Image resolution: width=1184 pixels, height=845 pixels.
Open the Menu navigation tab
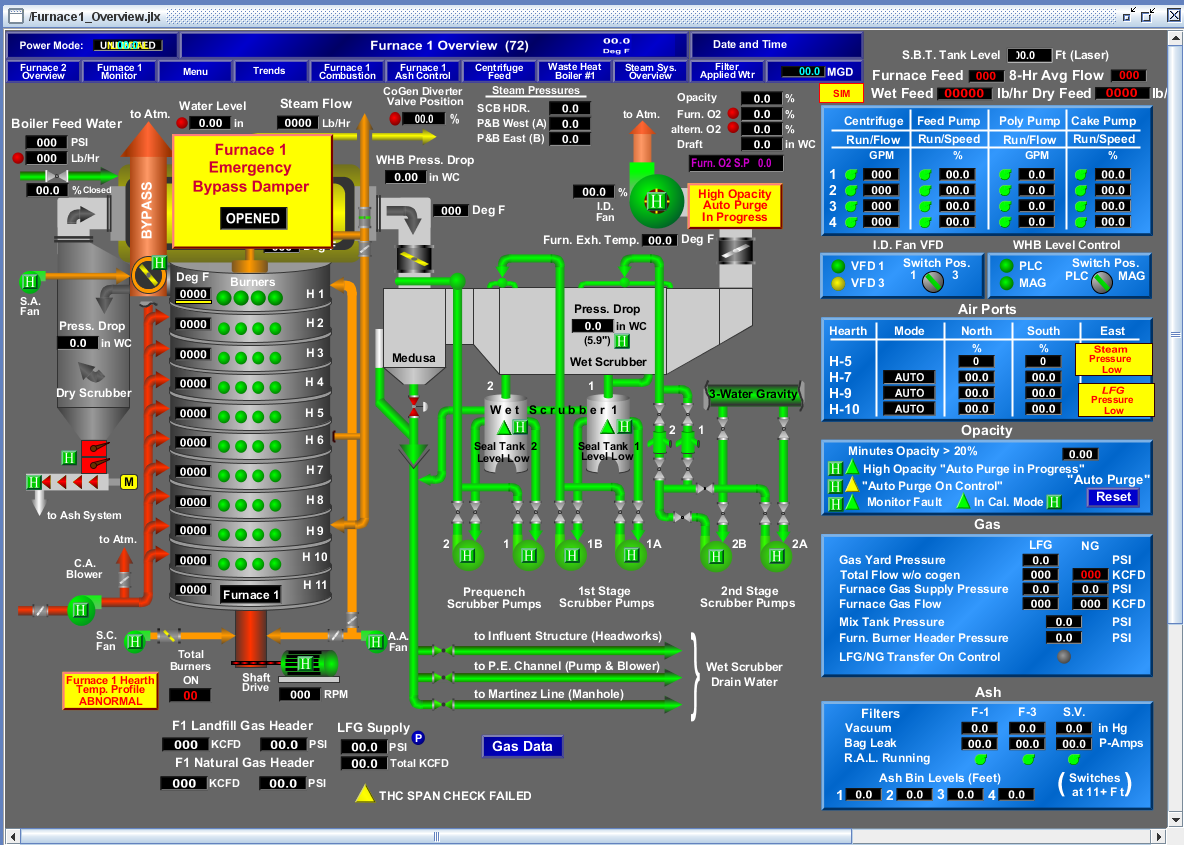click(x=195, y=71)
